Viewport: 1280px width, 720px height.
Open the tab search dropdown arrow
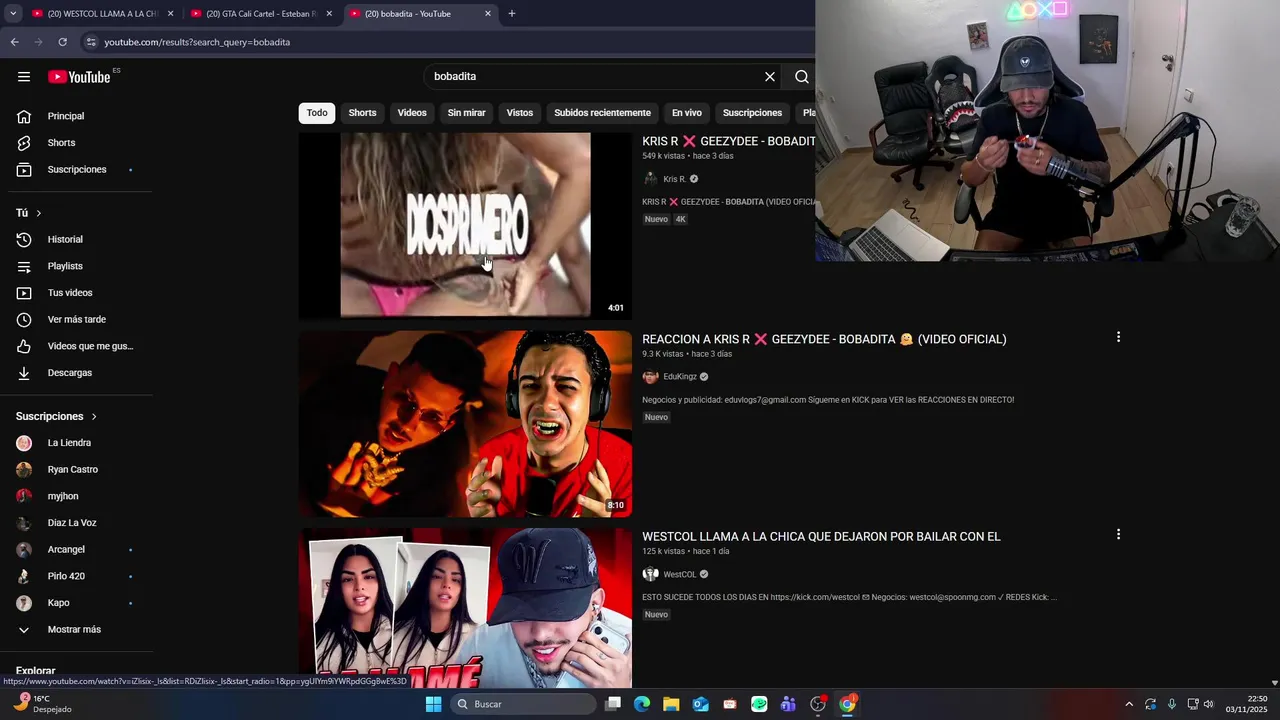pos(12,14)
